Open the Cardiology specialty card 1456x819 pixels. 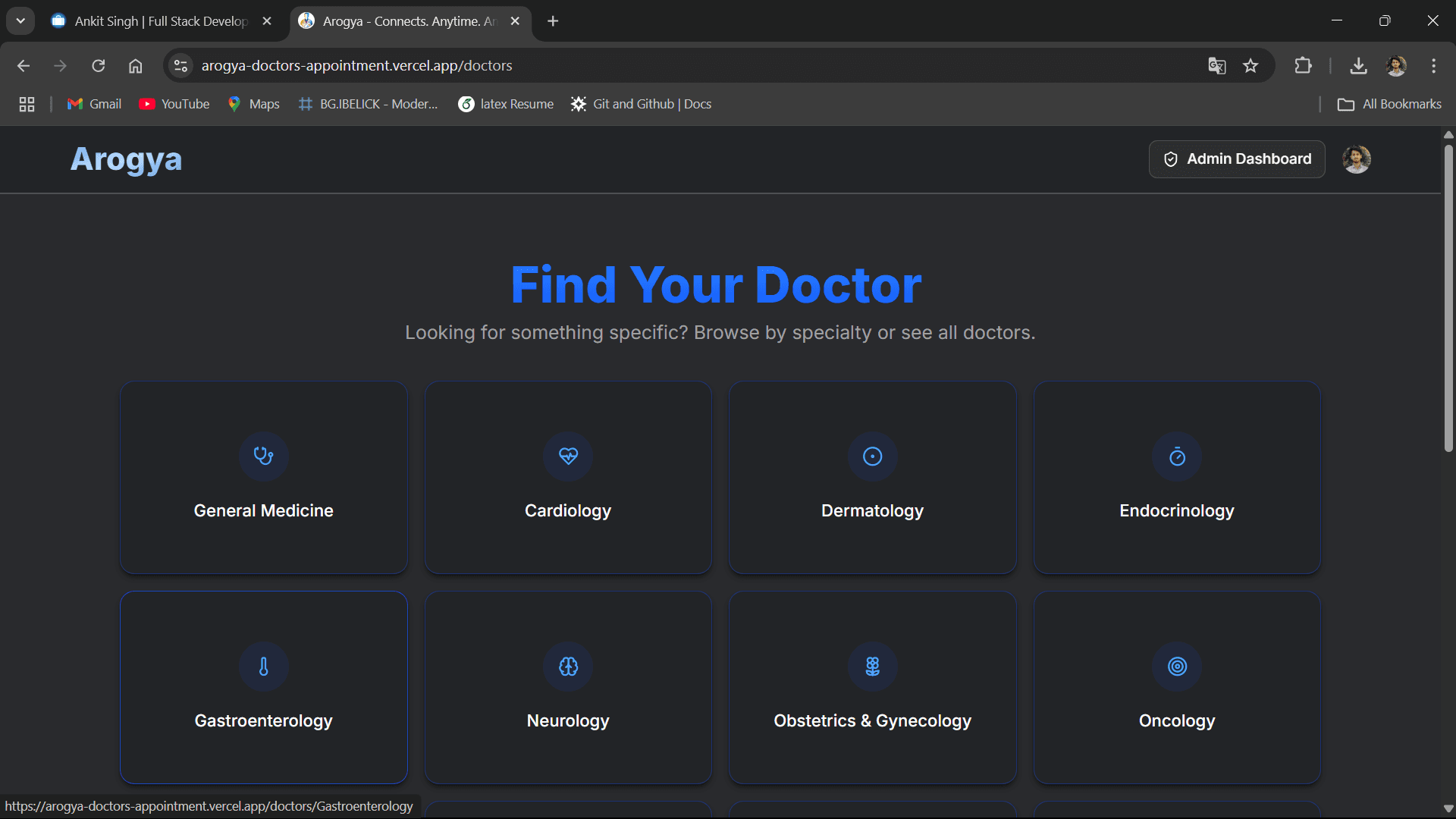tap(568, 478)
